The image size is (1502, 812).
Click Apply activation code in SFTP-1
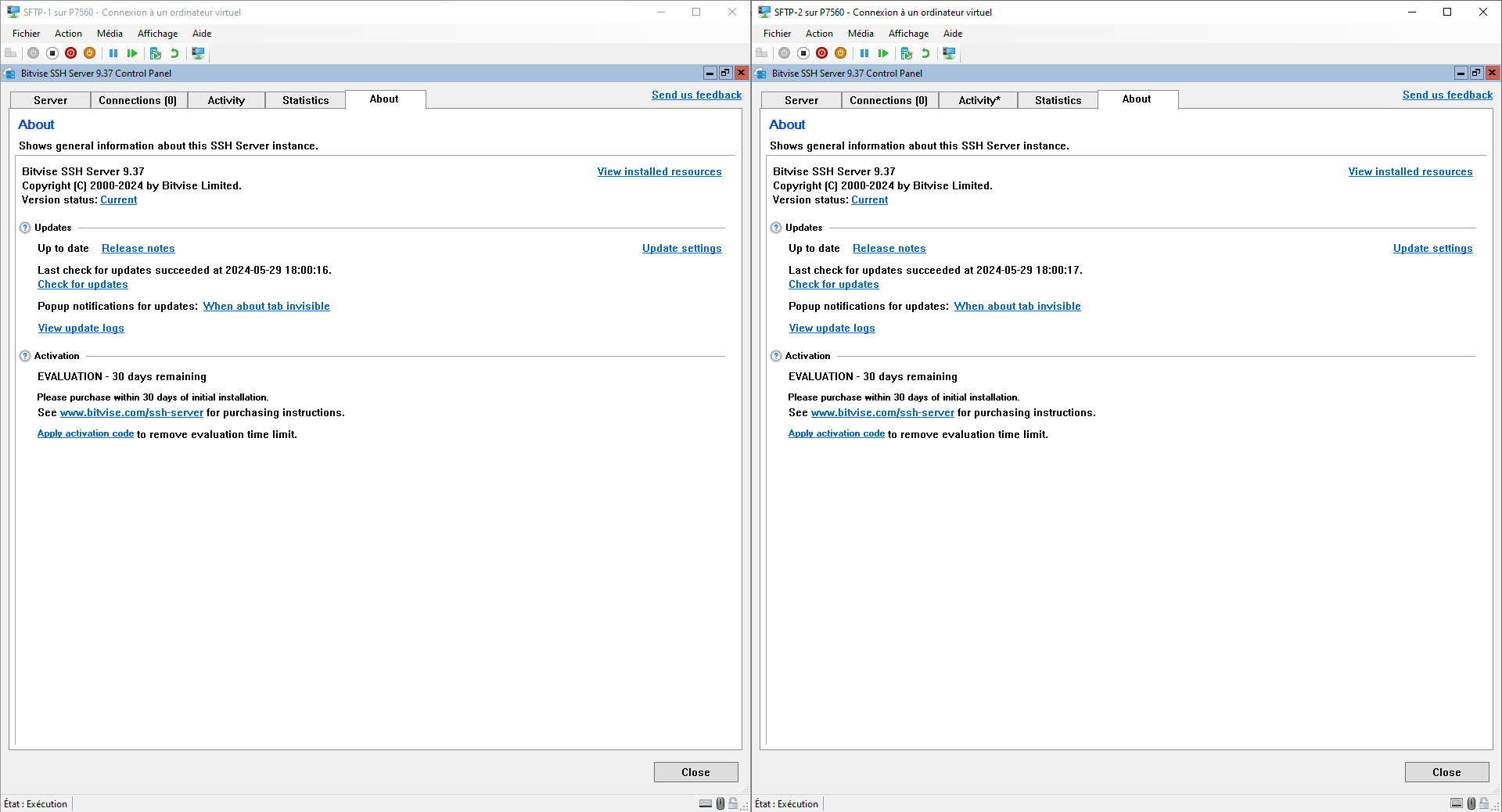coord(85,433)
